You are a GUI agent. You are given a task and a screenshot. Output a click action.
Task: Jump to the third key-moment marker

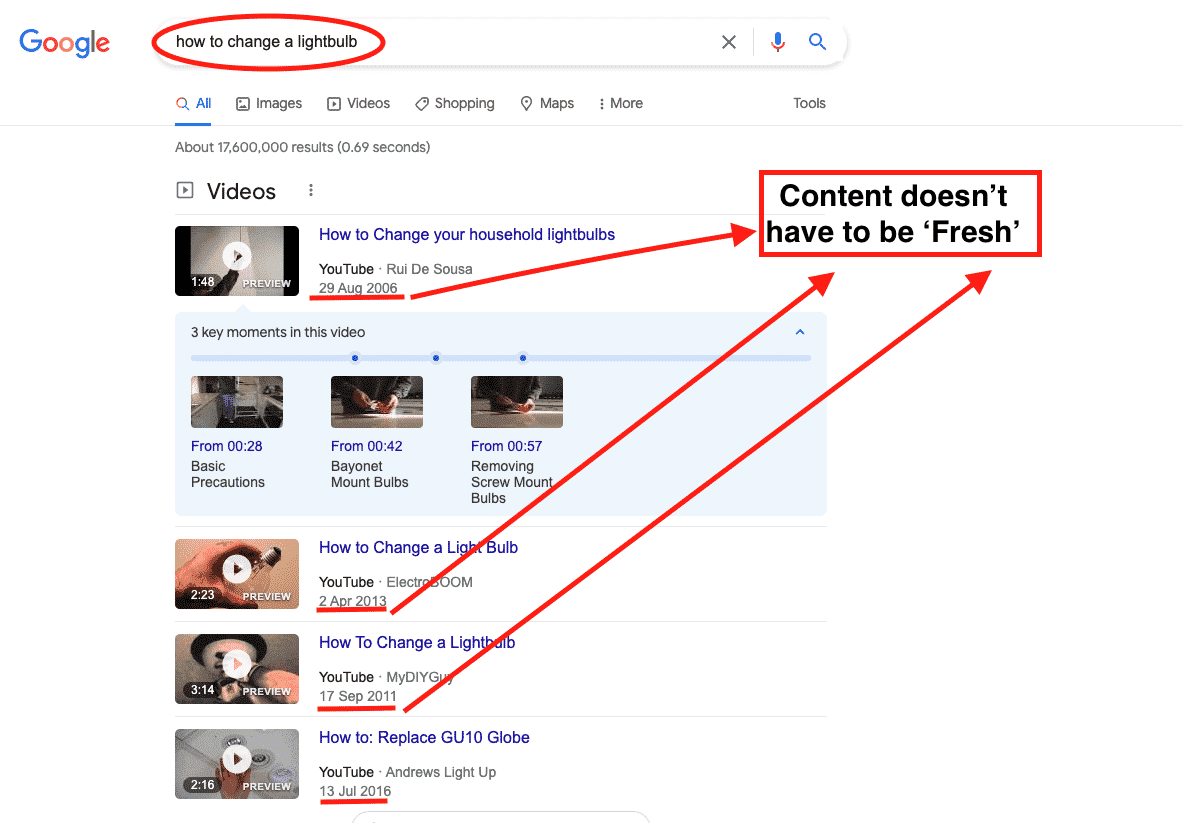click(x=523, y=358)
